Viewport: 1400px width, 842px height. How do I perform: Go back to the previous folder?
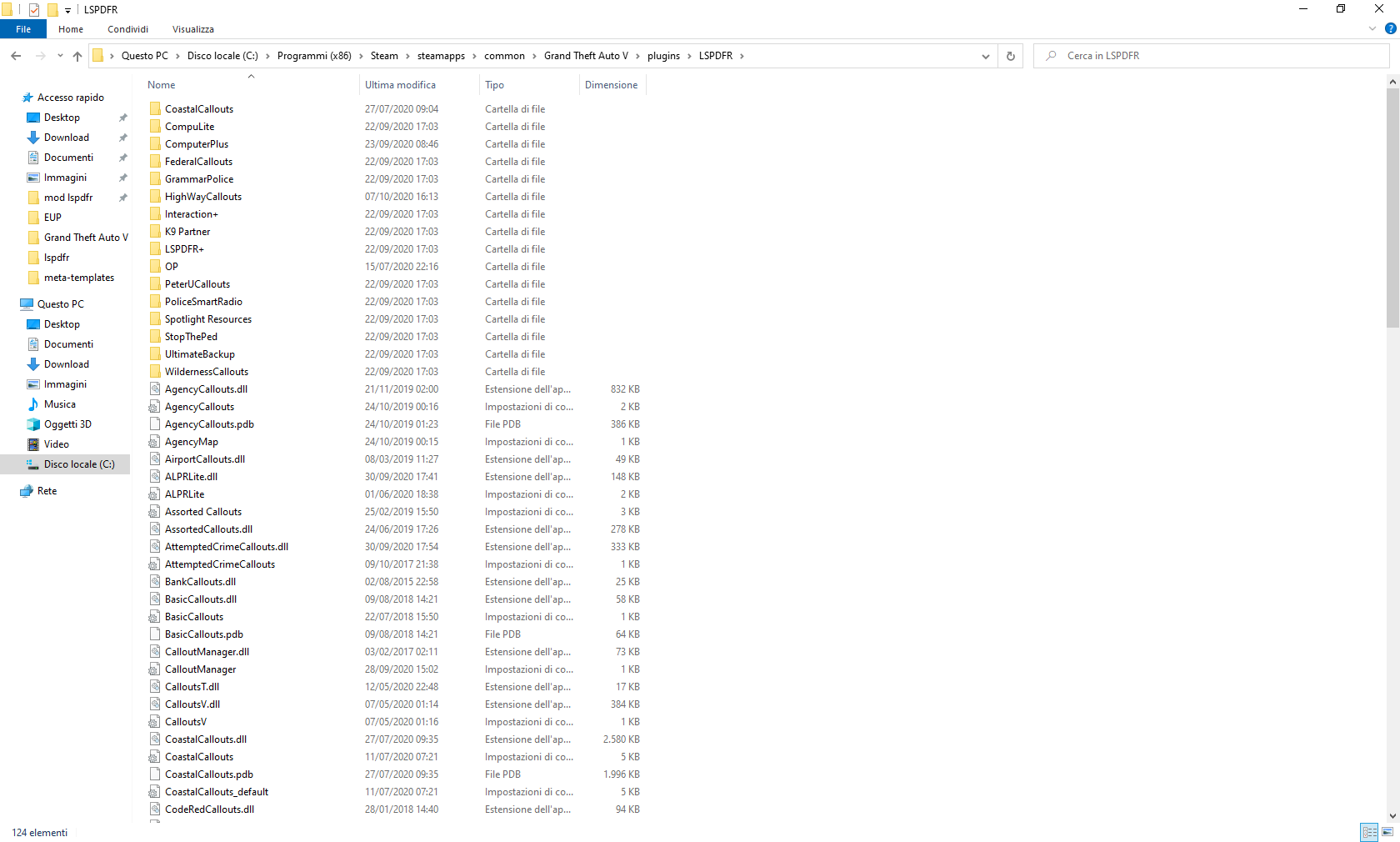point(16,56)
